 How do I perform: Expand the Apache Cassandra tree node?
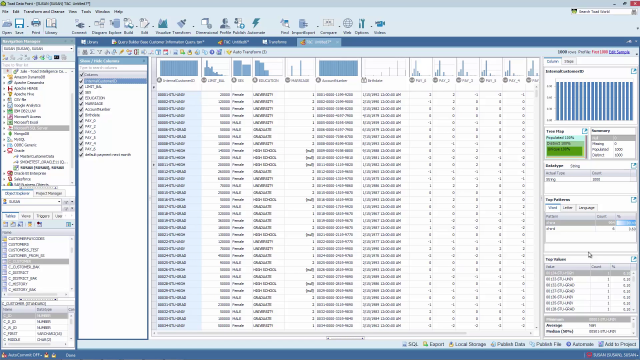coord(4,82)
